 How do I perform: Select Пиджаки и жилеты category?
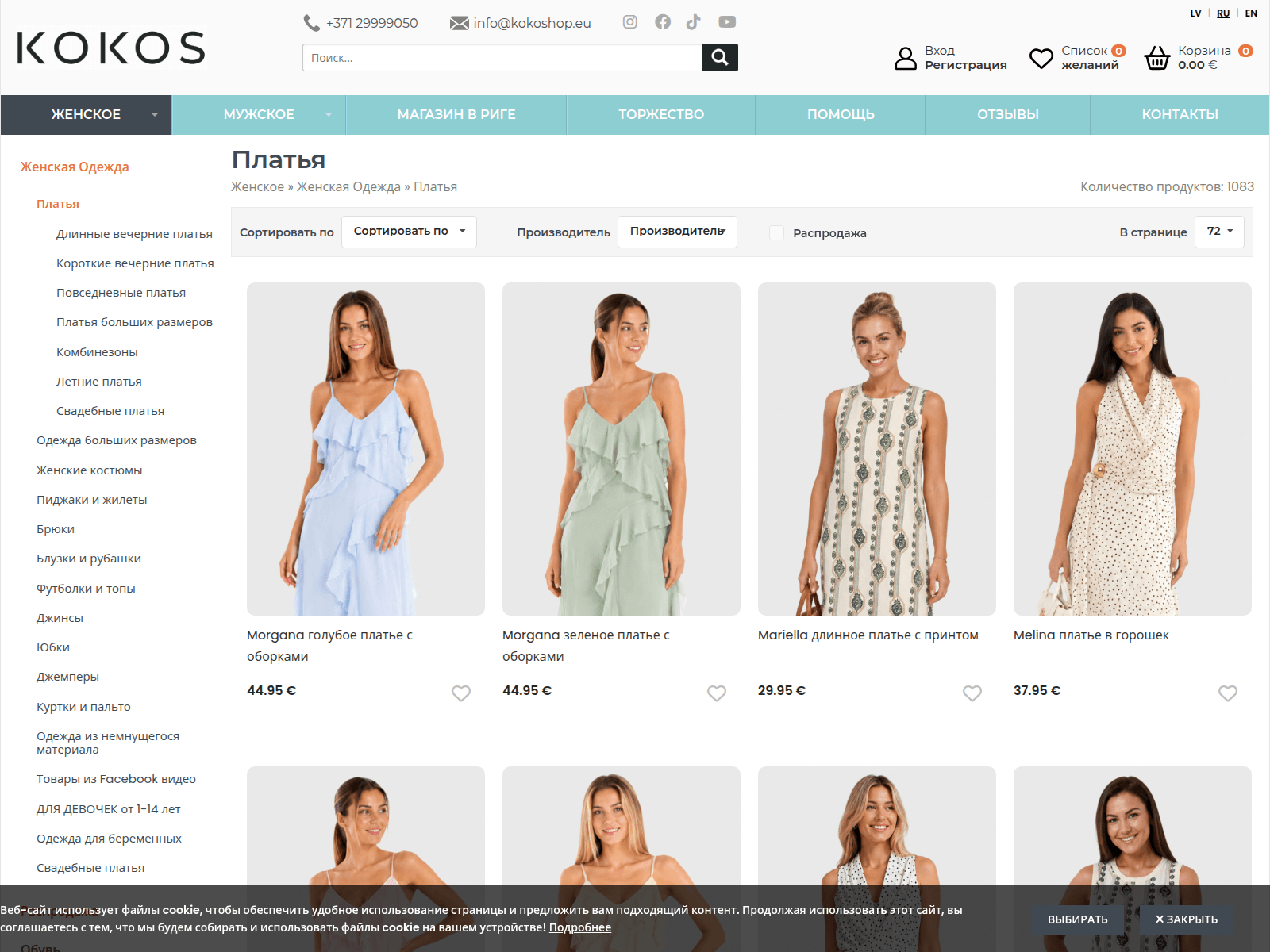91,500
